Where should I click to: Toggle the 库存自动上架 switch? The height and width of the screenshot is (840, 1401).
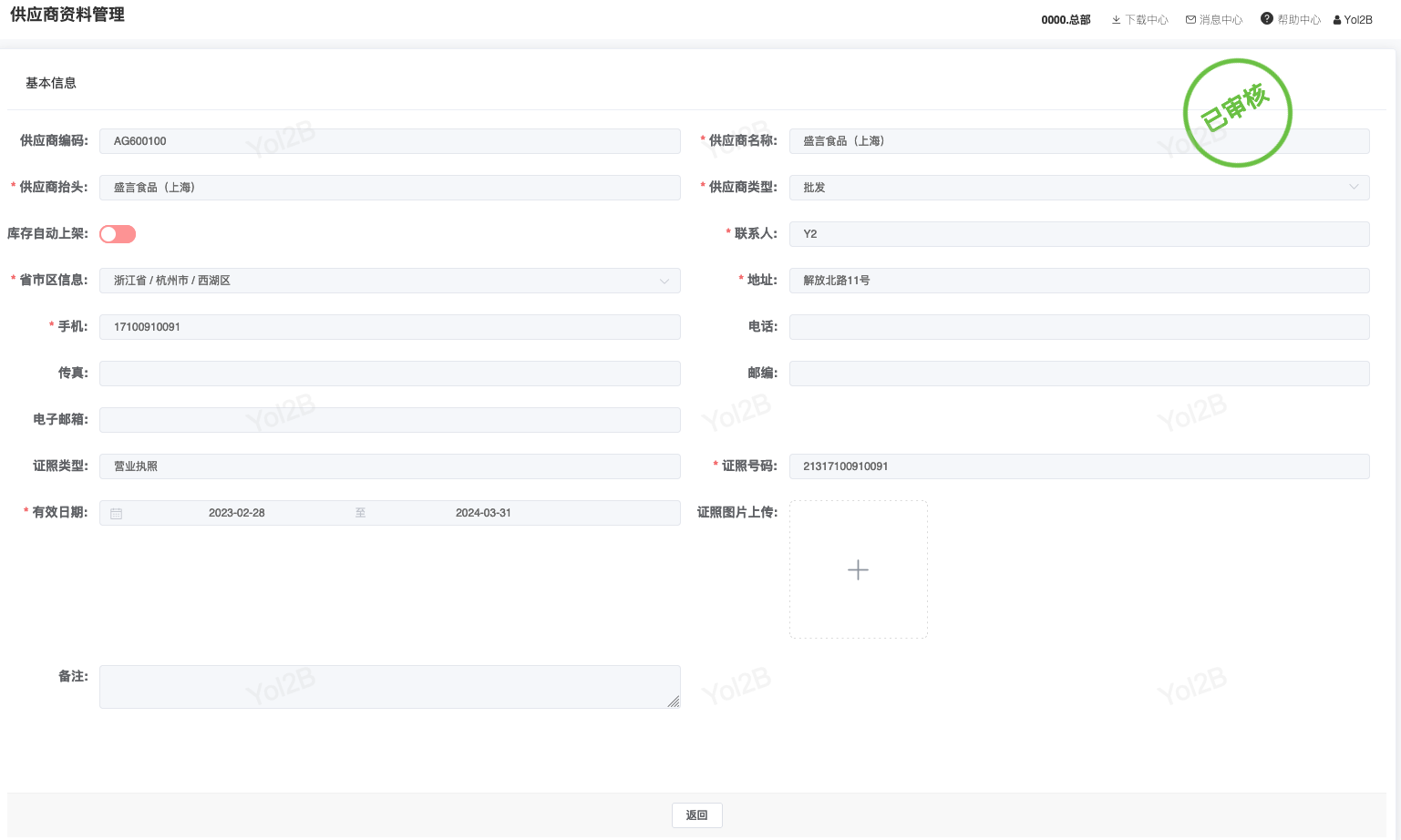pos(118,234)
